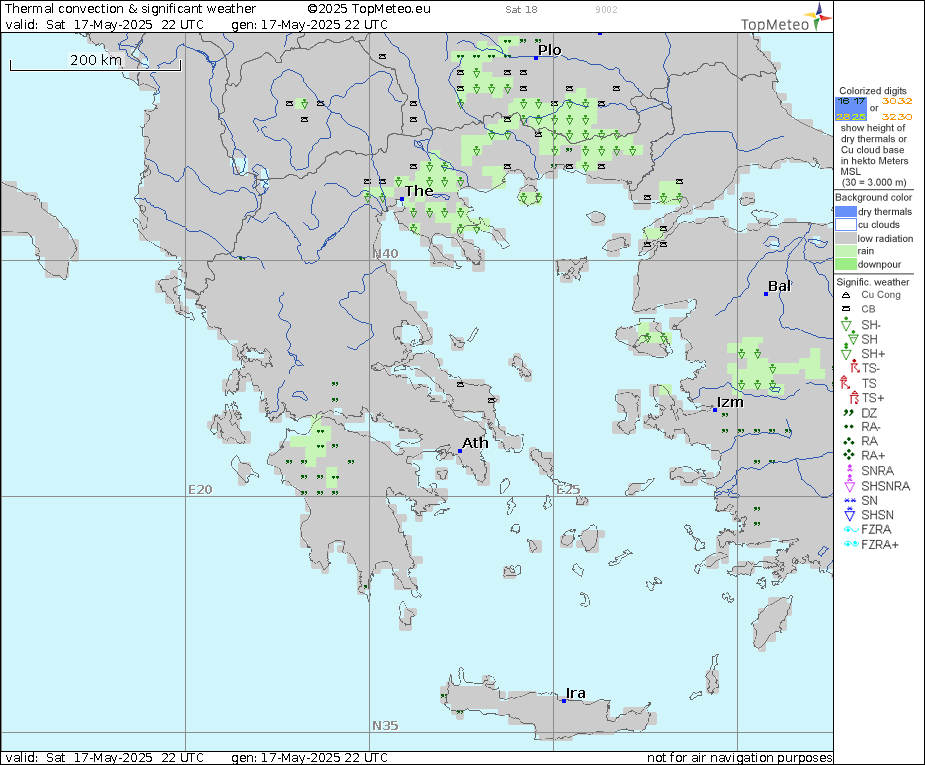This screenshot has width=925, height=765.
Task: Click the TS+ thunderstorm legend symbol
Action: coord(854,398)
